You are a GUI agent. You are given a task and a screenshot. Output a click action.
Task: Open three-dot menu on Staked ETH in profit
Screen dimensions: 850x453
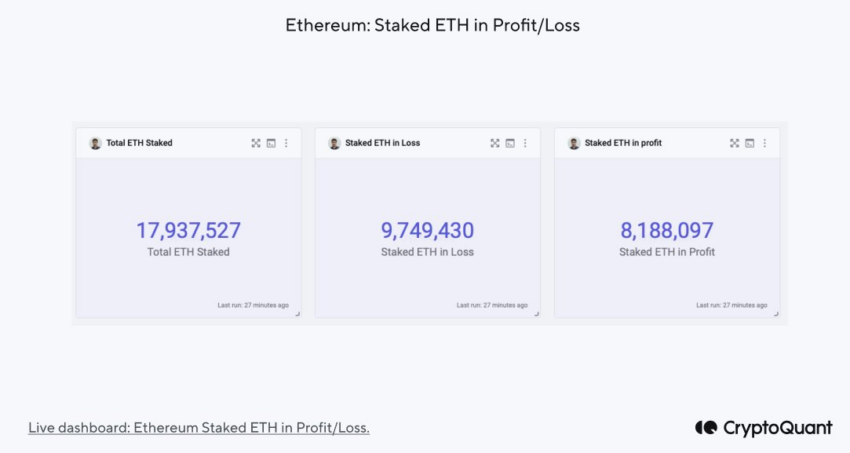pyautogui.click(x=765, y=143)
